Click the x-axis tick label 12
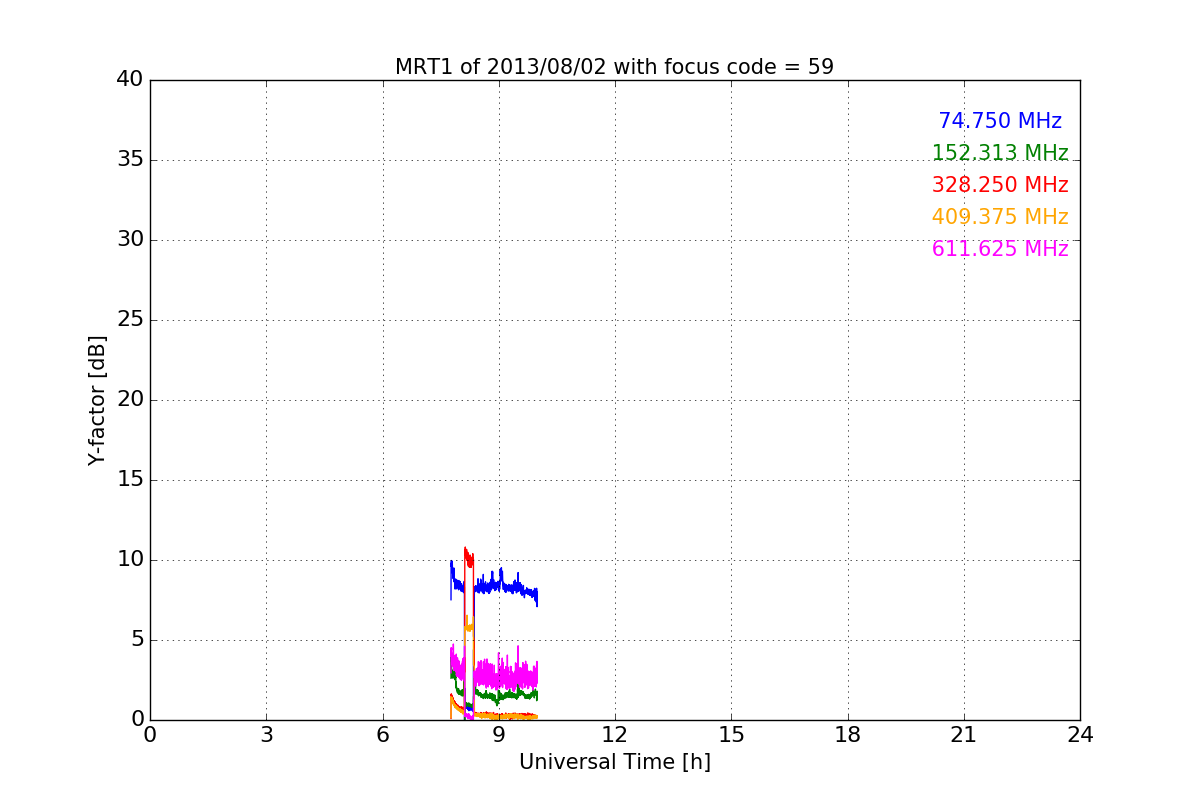 click(615, 735)
